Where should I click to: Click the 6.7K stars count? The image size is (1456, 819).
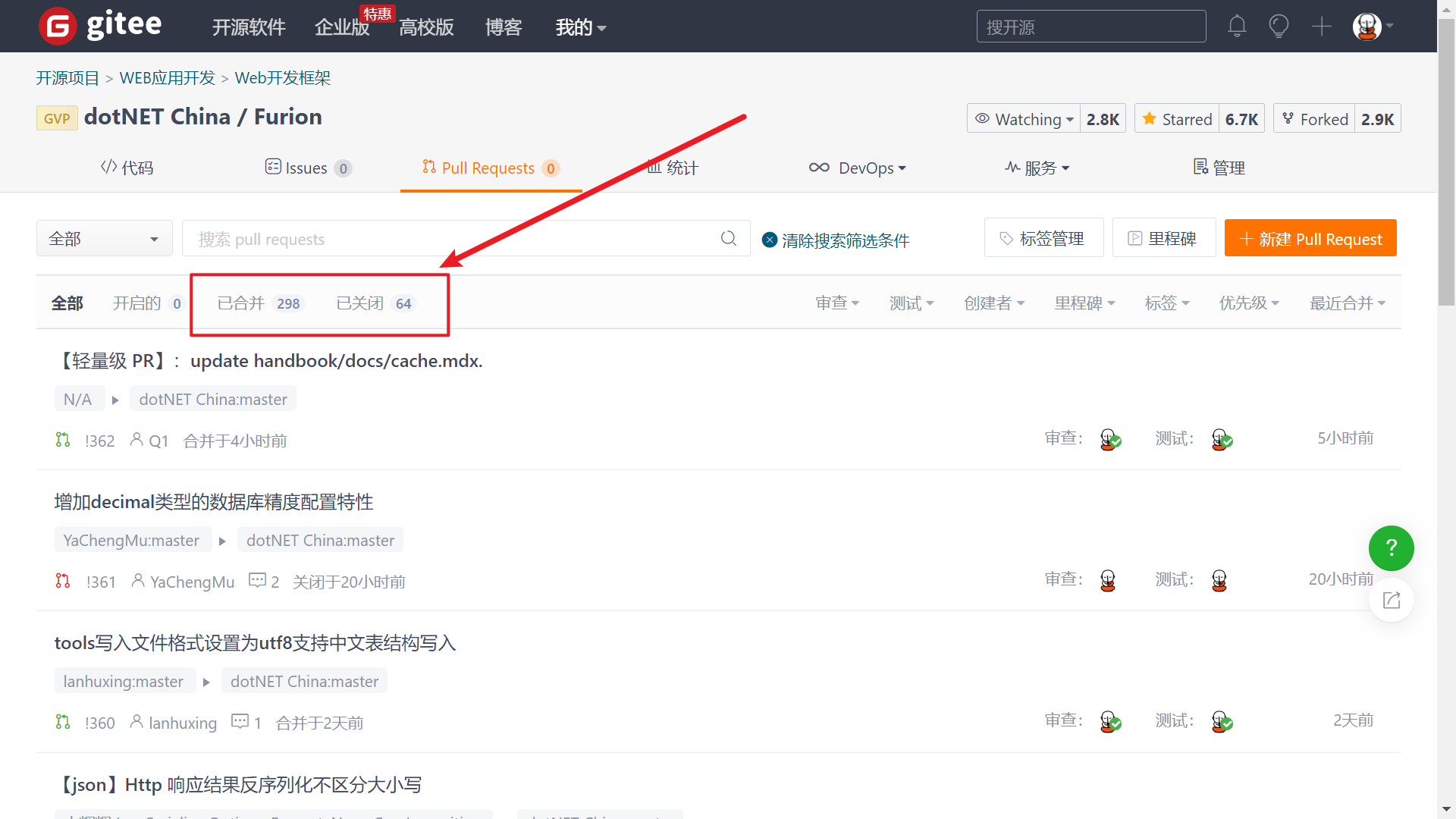tap(1241, 119)
